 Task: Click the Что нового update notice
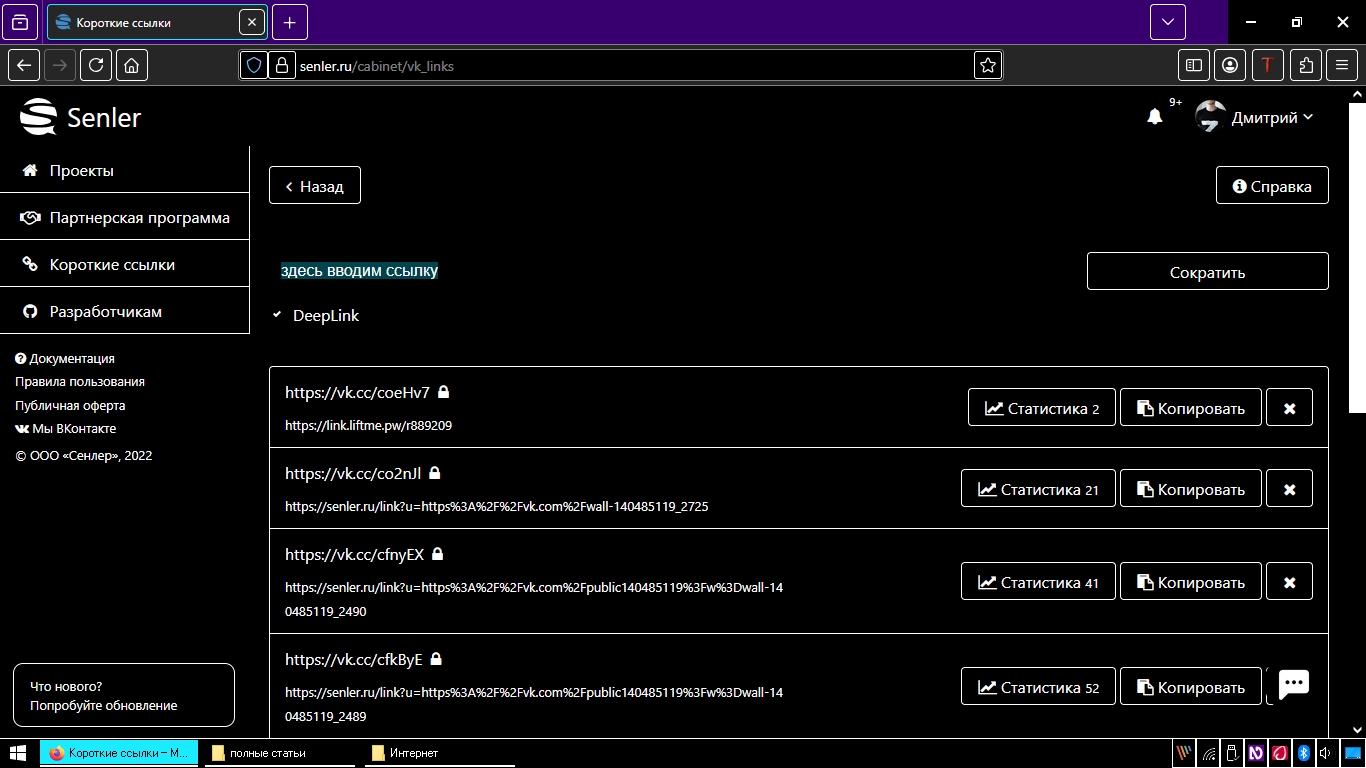pos(124,695)
